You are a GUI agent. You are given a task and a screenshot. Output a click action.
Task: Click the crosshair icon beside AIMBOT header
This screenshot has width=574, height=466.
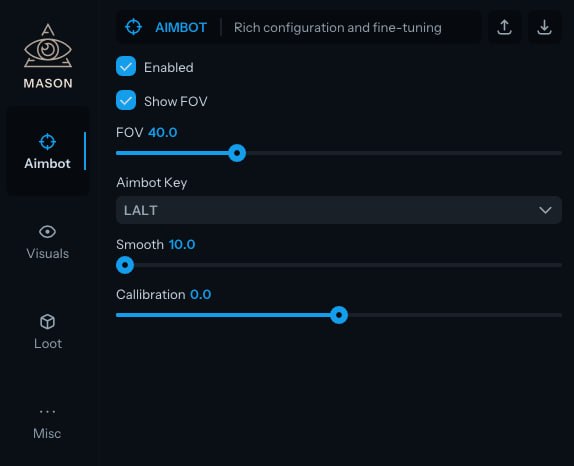pos(133,27)
